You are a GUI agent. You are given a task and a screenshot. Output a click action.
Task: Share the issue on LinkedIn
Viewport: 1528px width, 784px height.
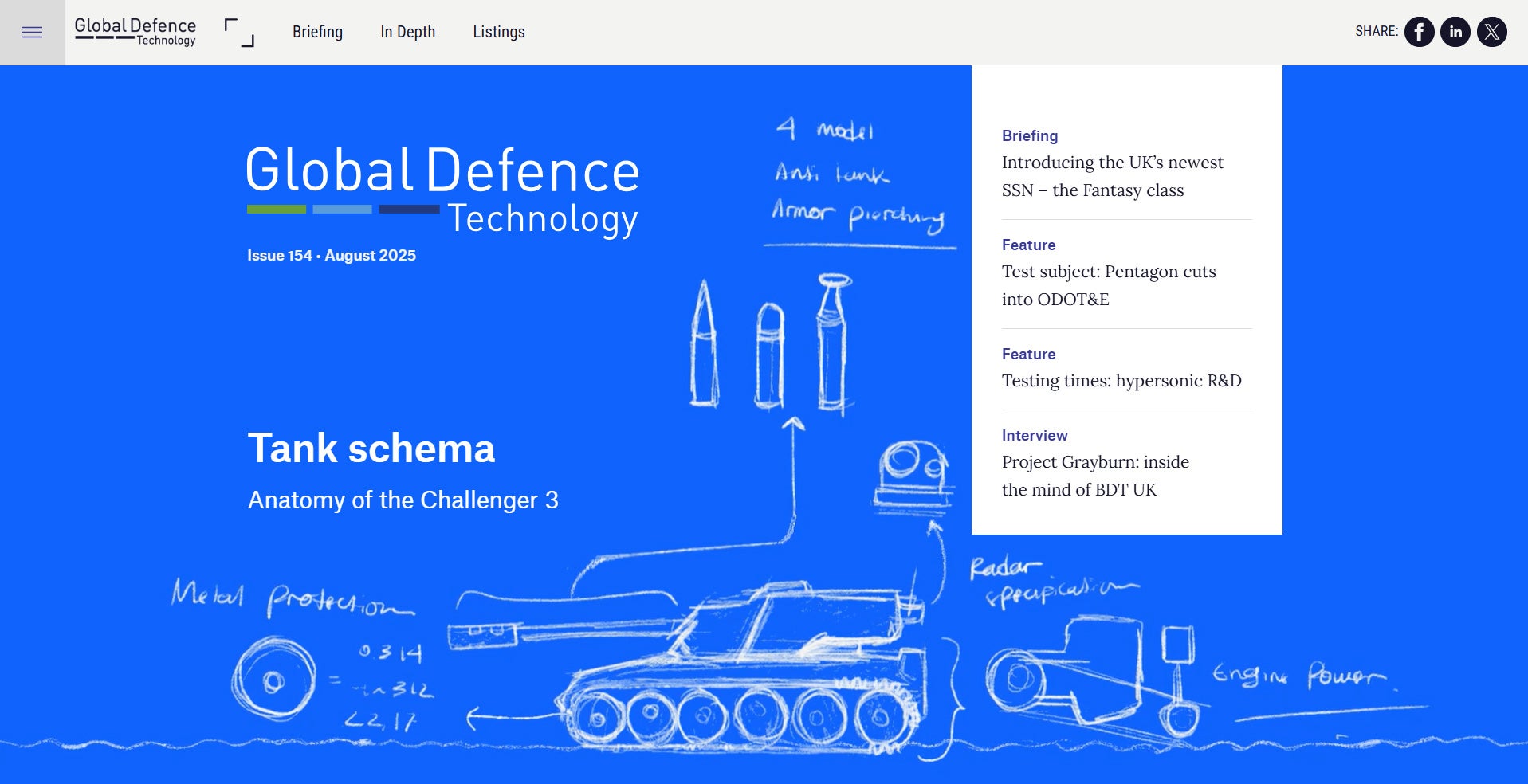pos(1455,32)
